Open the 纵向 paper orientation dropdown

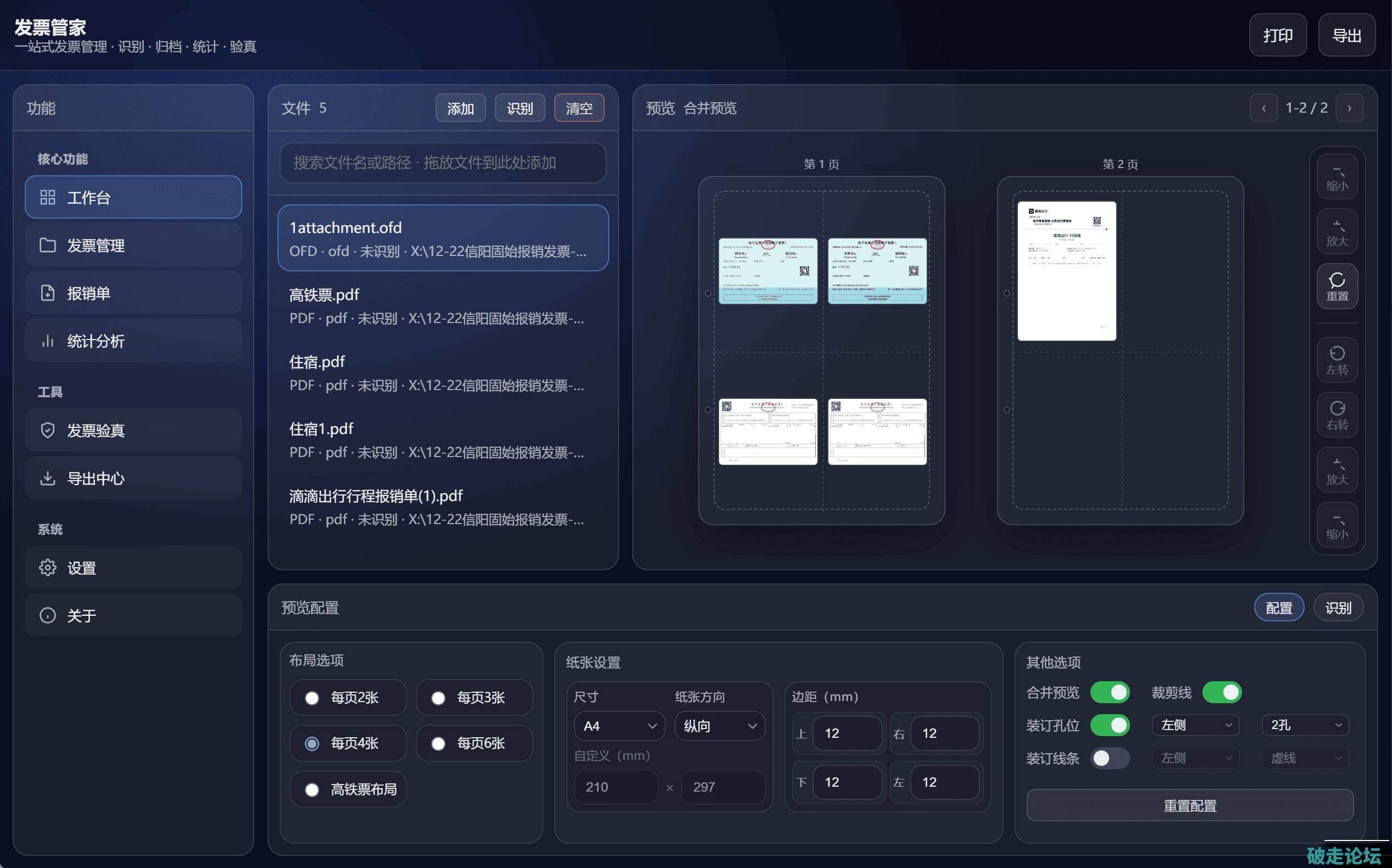point(719,726)
